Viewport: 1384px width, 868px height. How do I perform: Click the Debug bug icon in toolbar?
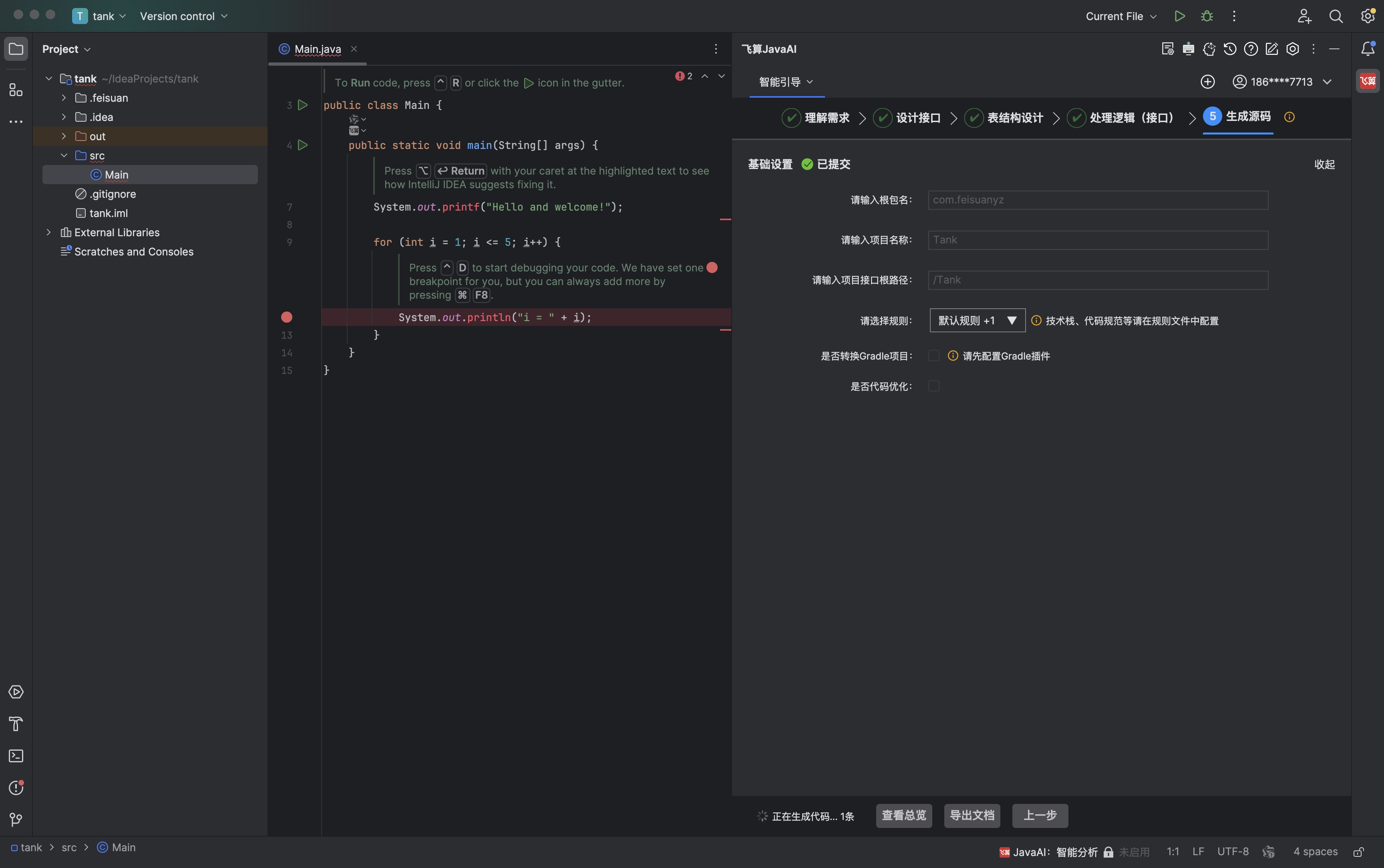pyautogui.click(x=1207, y=16)
